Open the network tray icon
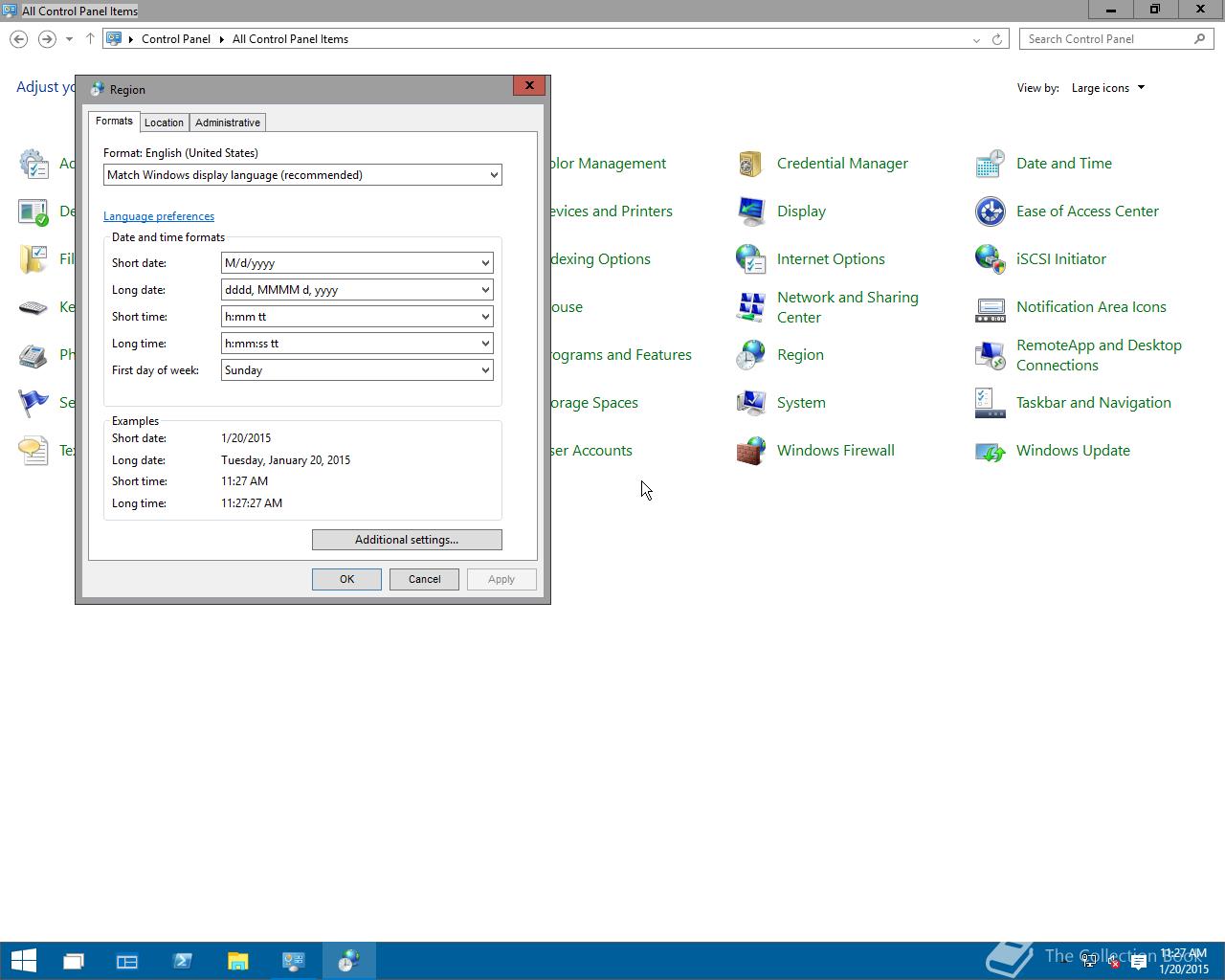The height and width of the screenshot is (980, 1225). tap(1089, 963)
